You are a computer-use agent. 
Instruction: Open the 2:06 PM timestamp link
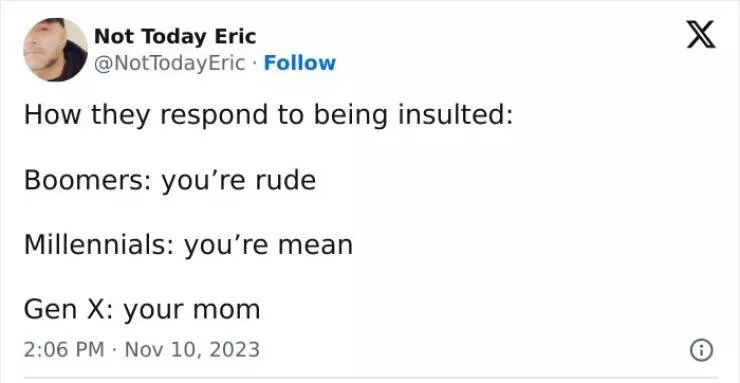tap(64, 350)
